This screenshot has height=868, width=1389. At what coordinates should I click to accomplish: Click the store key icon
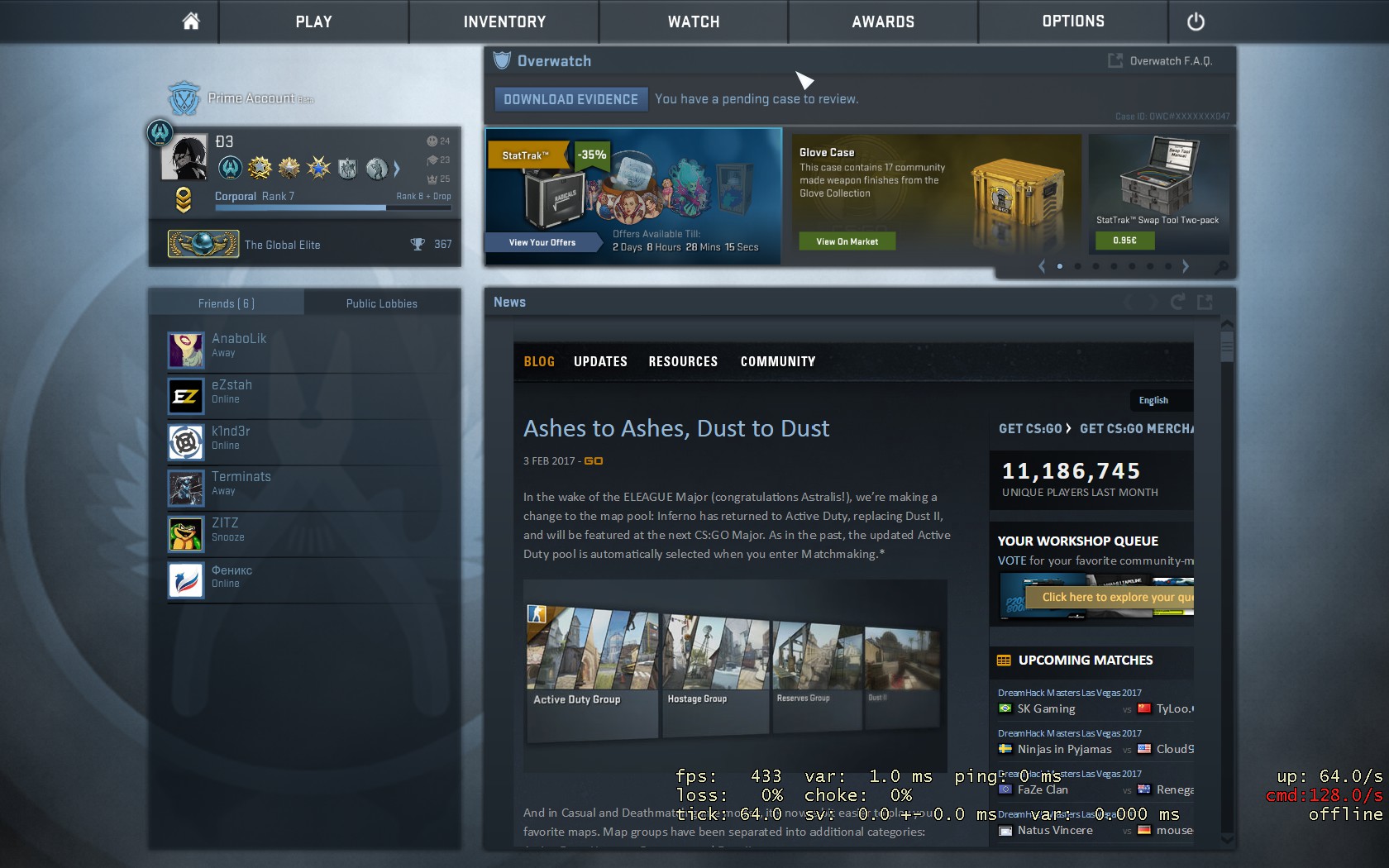(1221, 267)
